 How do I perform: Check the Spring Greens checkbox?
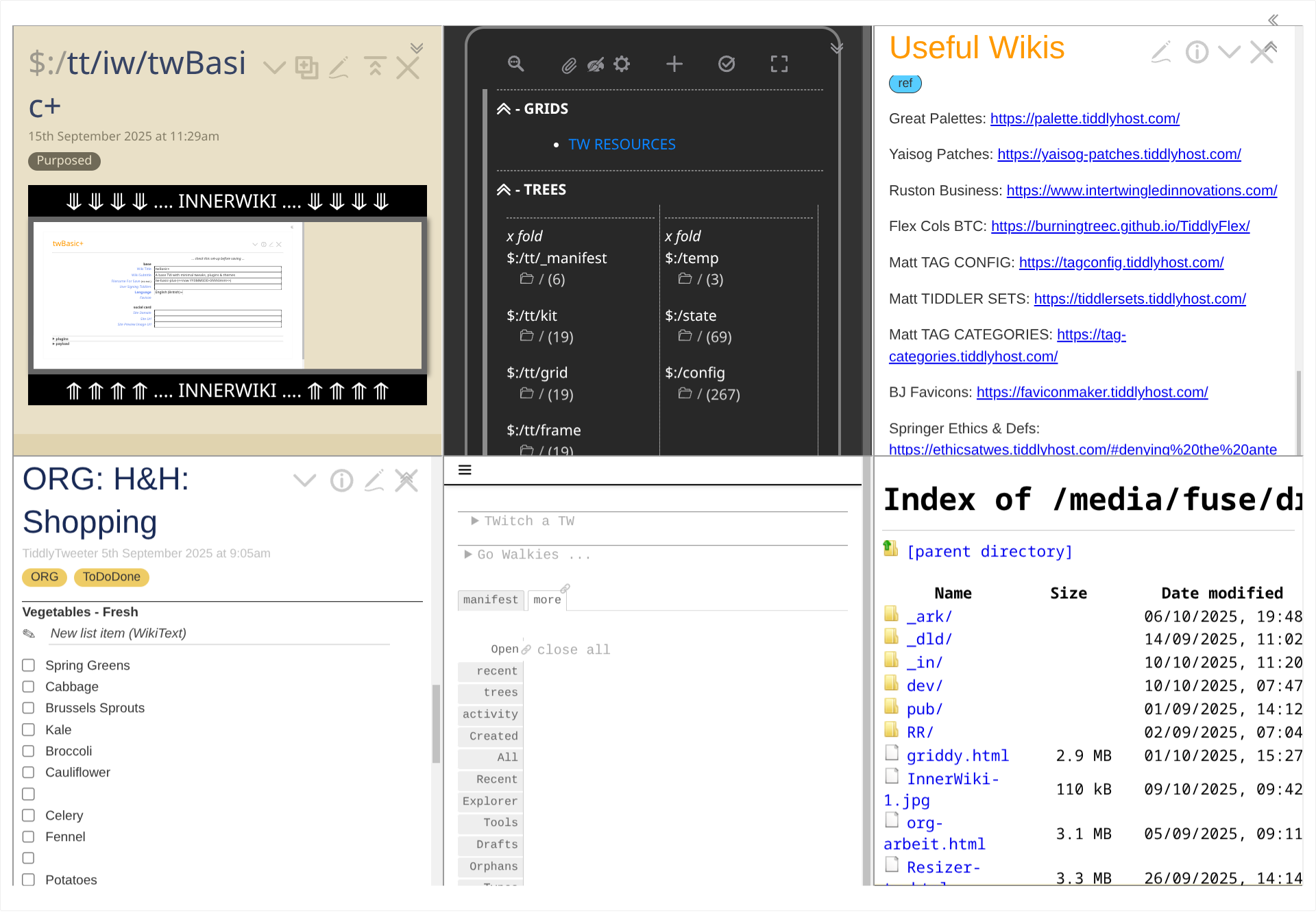[x=29, y=666]
